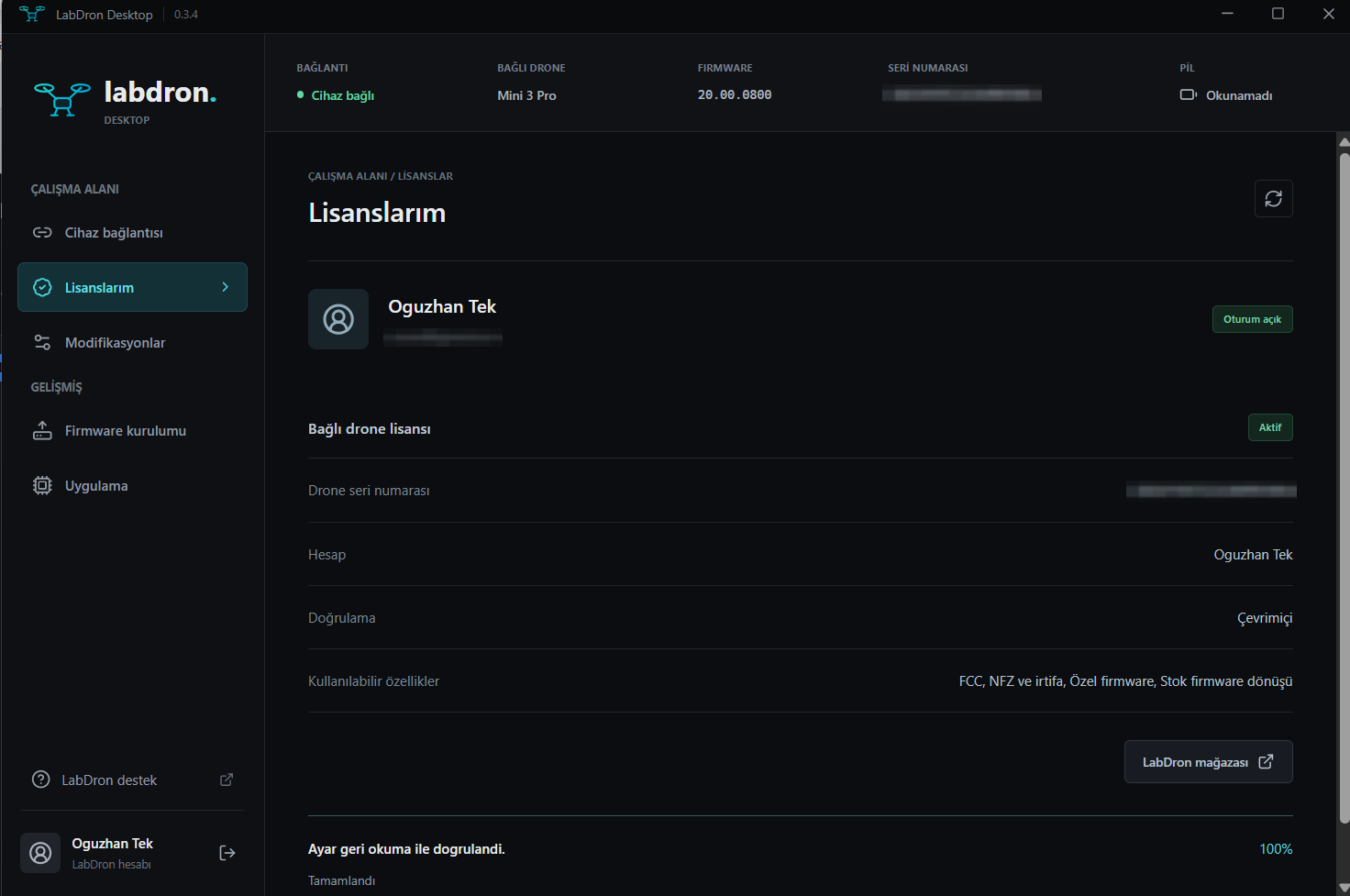The image size is (1350, 896).
Task: Click the battery icon next to Okunamadı
Action: point(1189,94)
